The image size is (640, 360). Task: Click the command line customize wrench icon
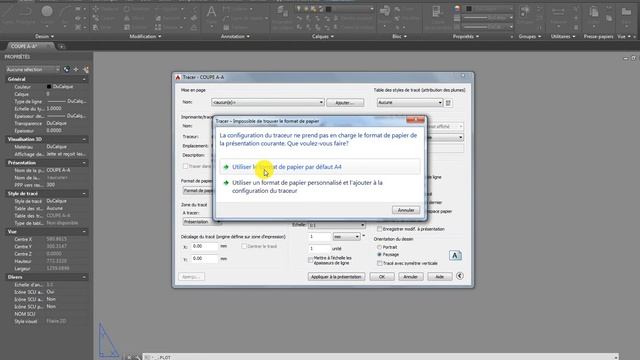coord(137,357)
